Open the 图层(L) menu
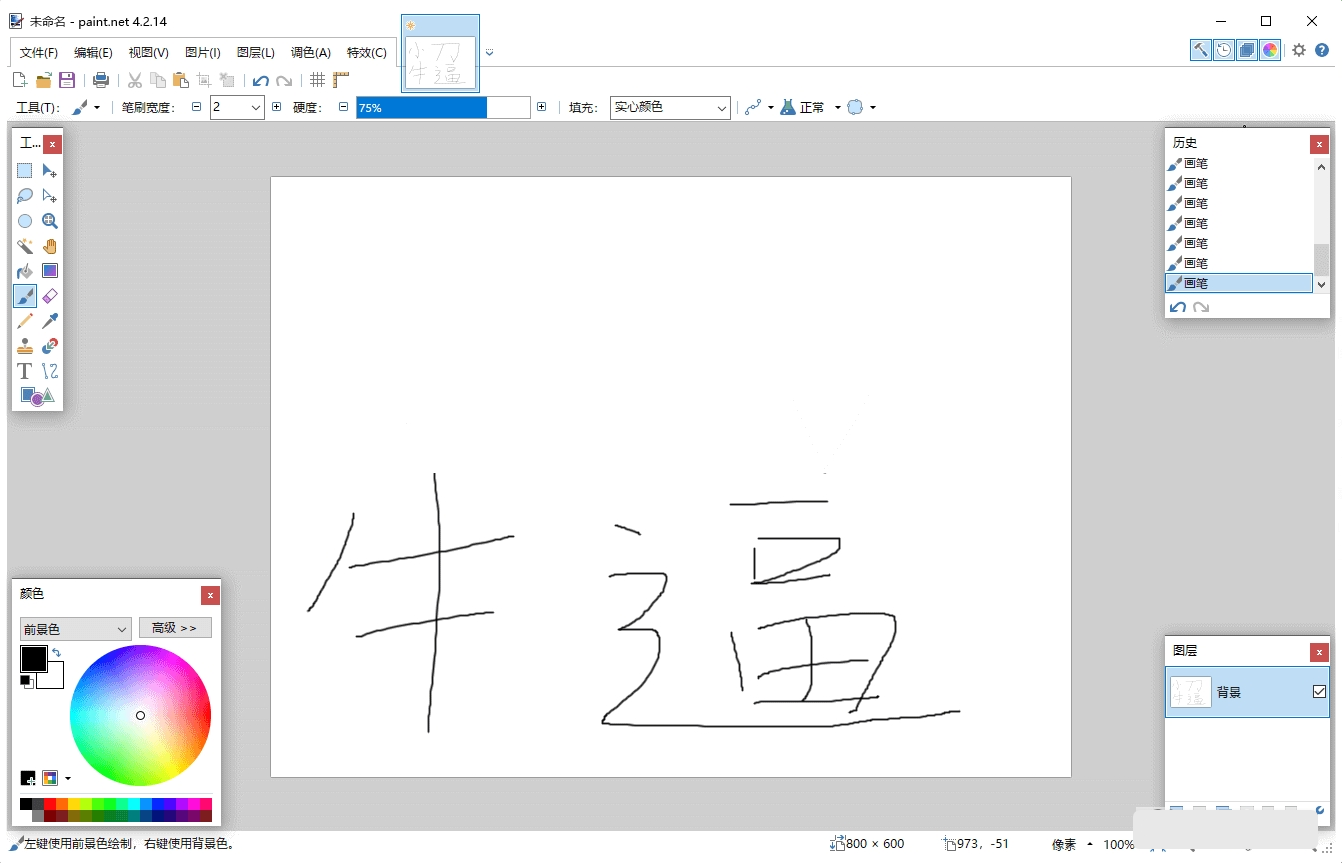 pos(256,52)
